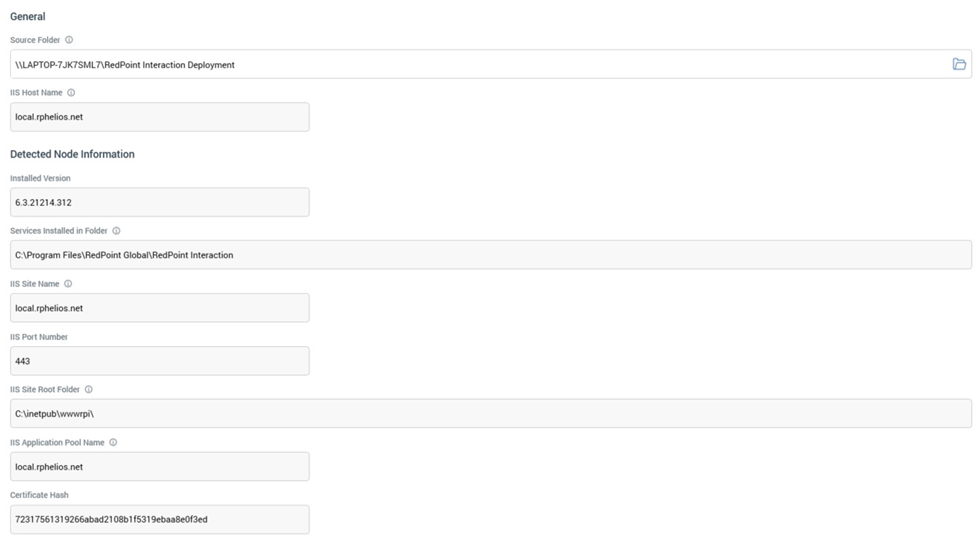Click the Detected Node Information heading
975x541 pixels.
click(x=72, y=154)
